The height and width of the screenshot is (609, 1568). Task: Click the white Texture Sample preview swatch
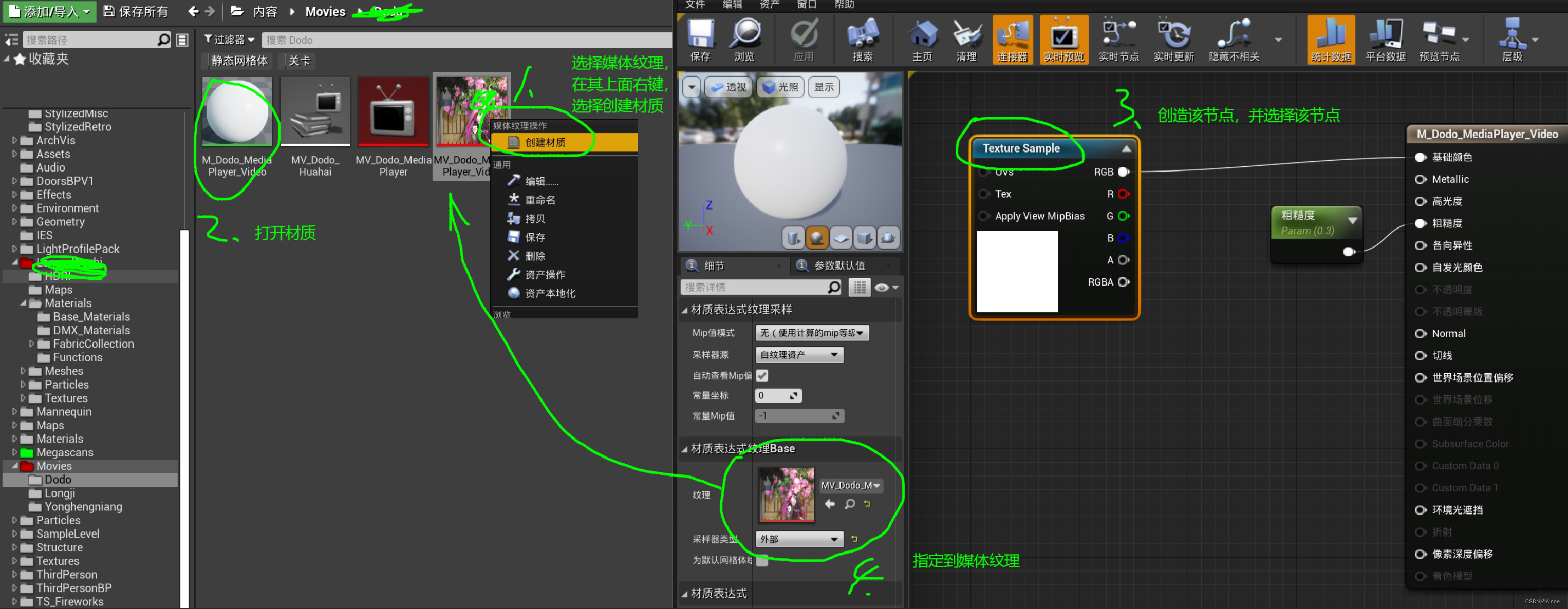point(1017,271)
